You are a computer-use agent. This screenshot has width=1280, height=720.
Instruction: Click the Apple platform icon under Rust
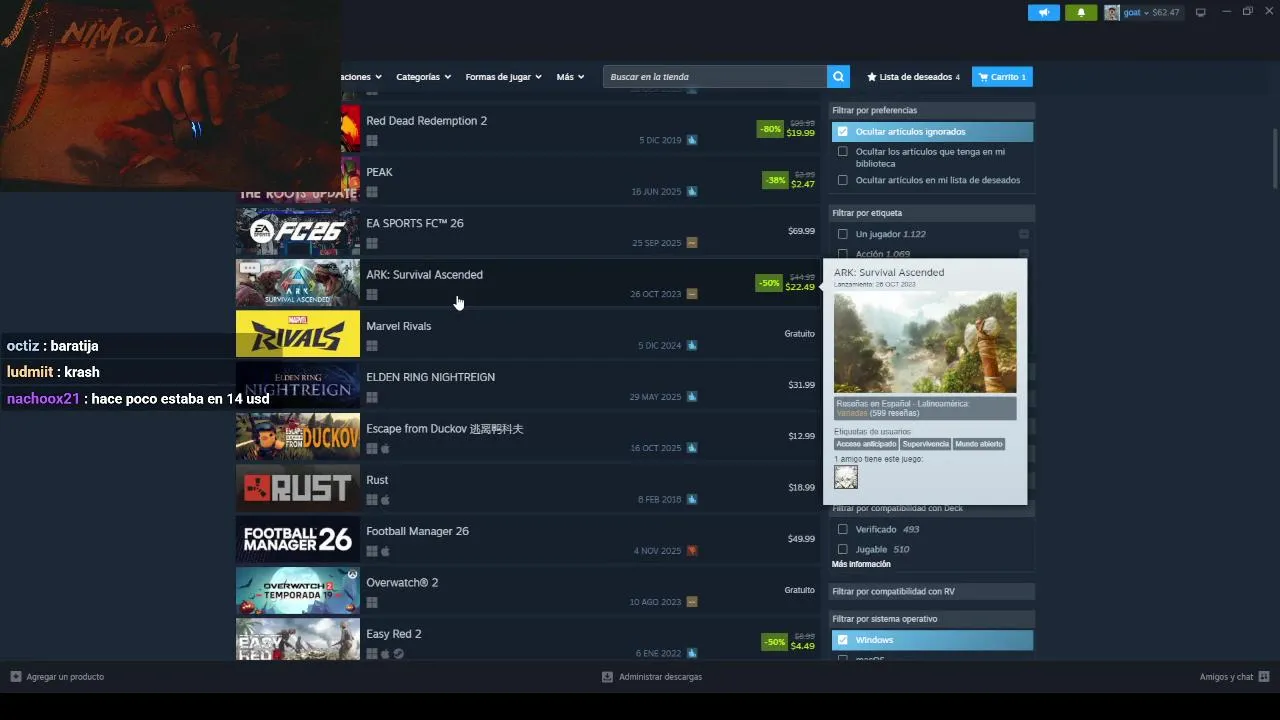[385, 500]
